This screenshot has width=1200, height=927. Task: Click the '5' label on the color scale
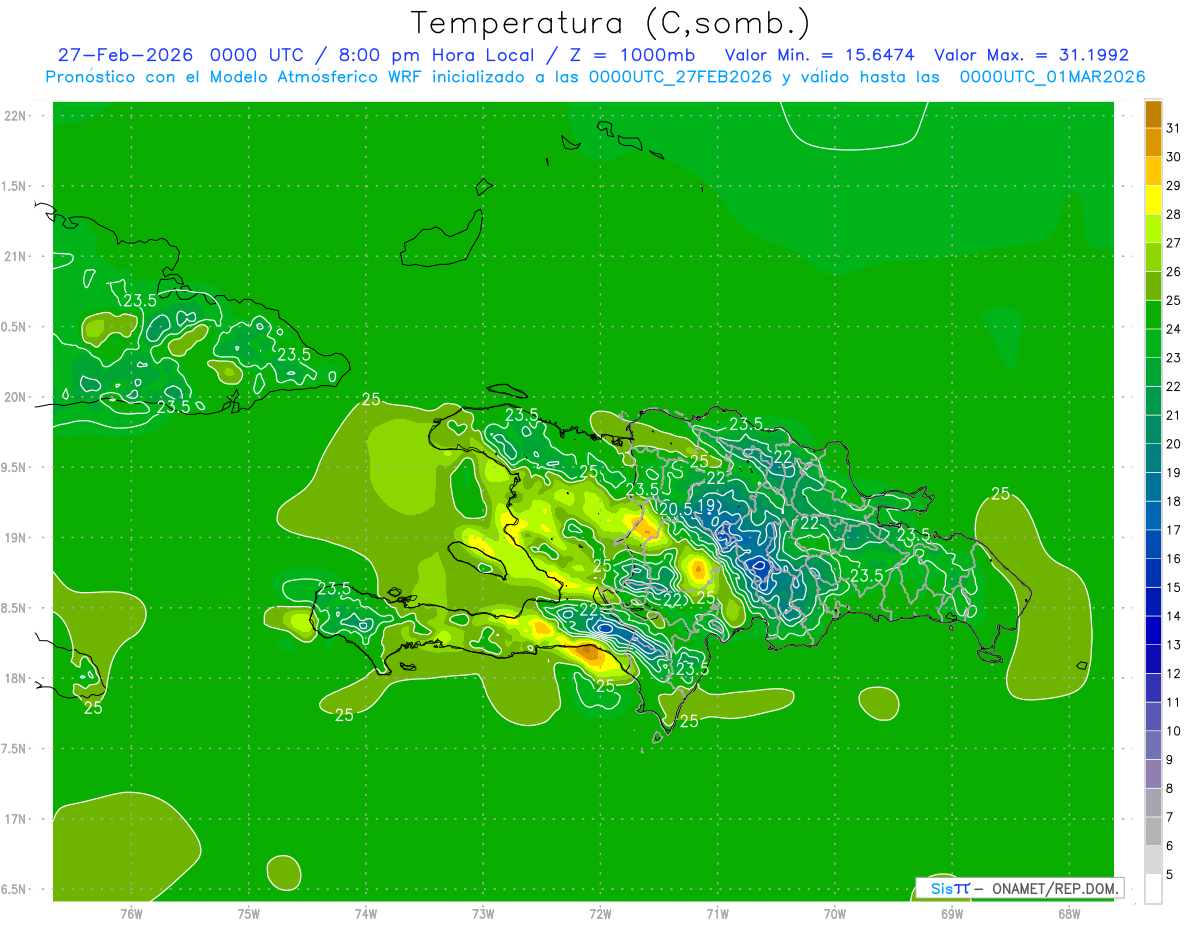pos(1170,875)
